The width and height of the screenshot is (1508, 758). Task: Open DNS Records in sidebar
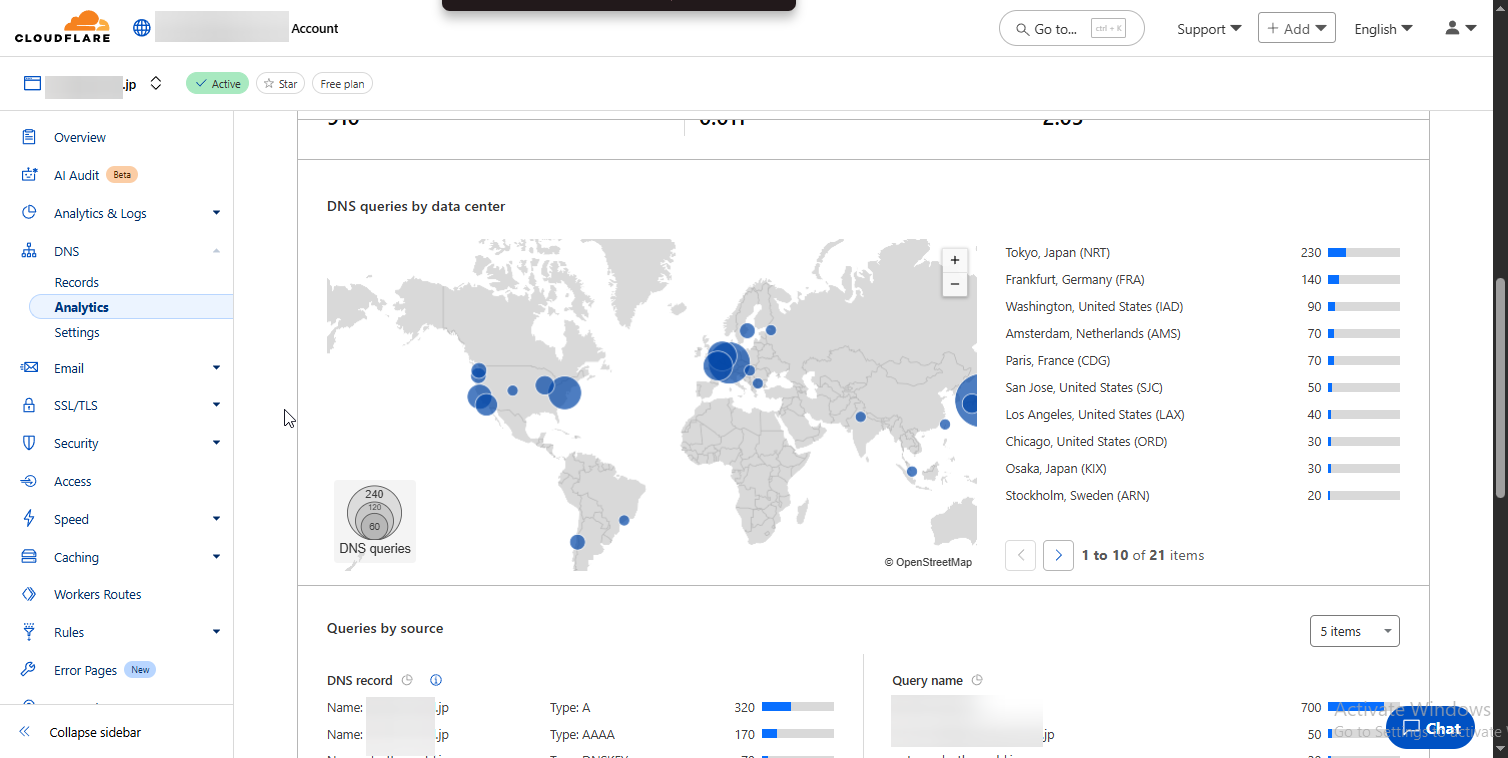coord(76,283)
